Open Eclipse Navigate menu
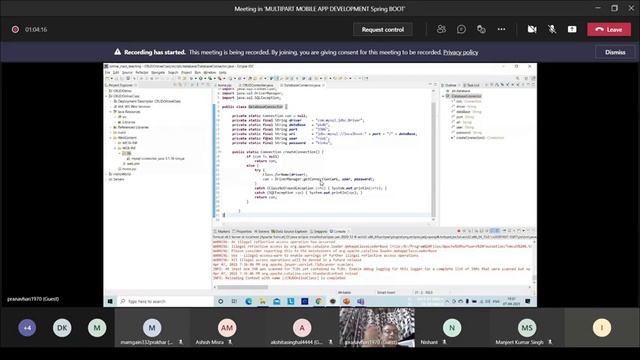The height and width of the screenshot is (360, 640). coord(158,73)
